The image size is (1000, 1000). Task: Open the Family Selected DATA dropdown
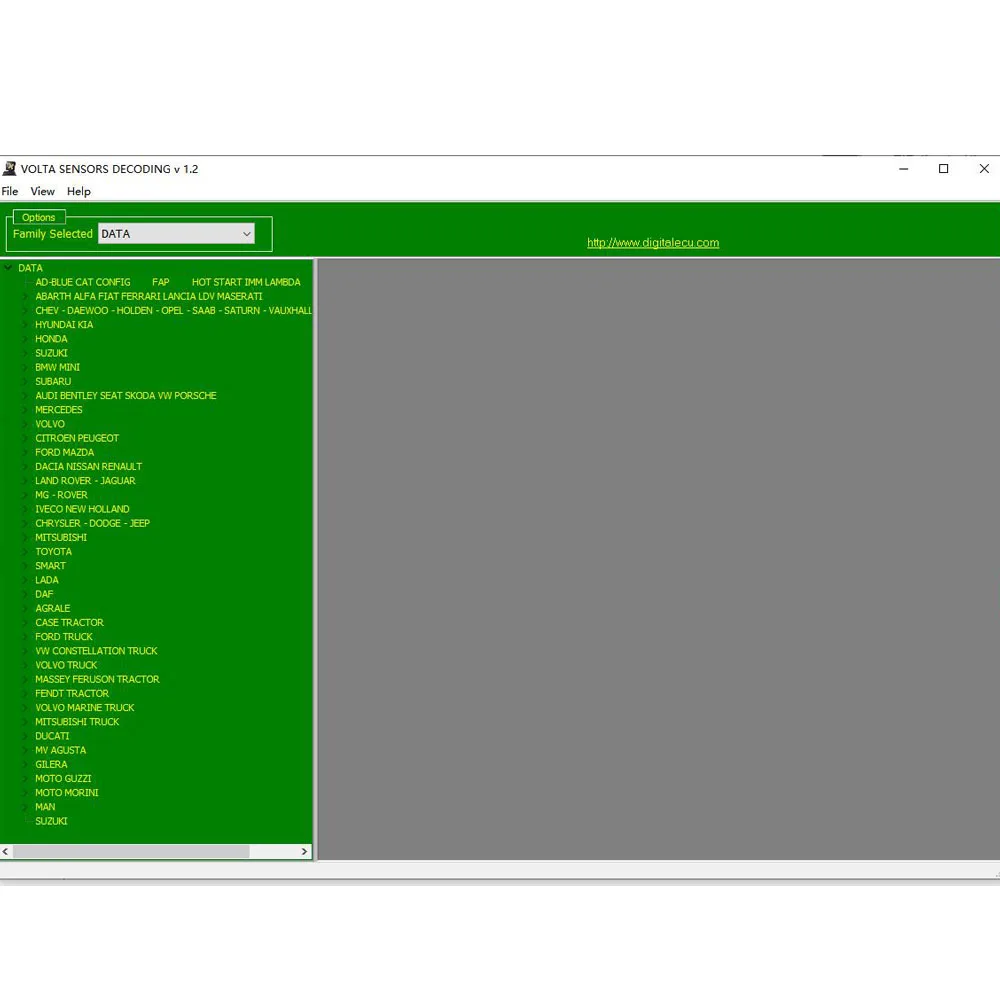(x=177, y=234)
